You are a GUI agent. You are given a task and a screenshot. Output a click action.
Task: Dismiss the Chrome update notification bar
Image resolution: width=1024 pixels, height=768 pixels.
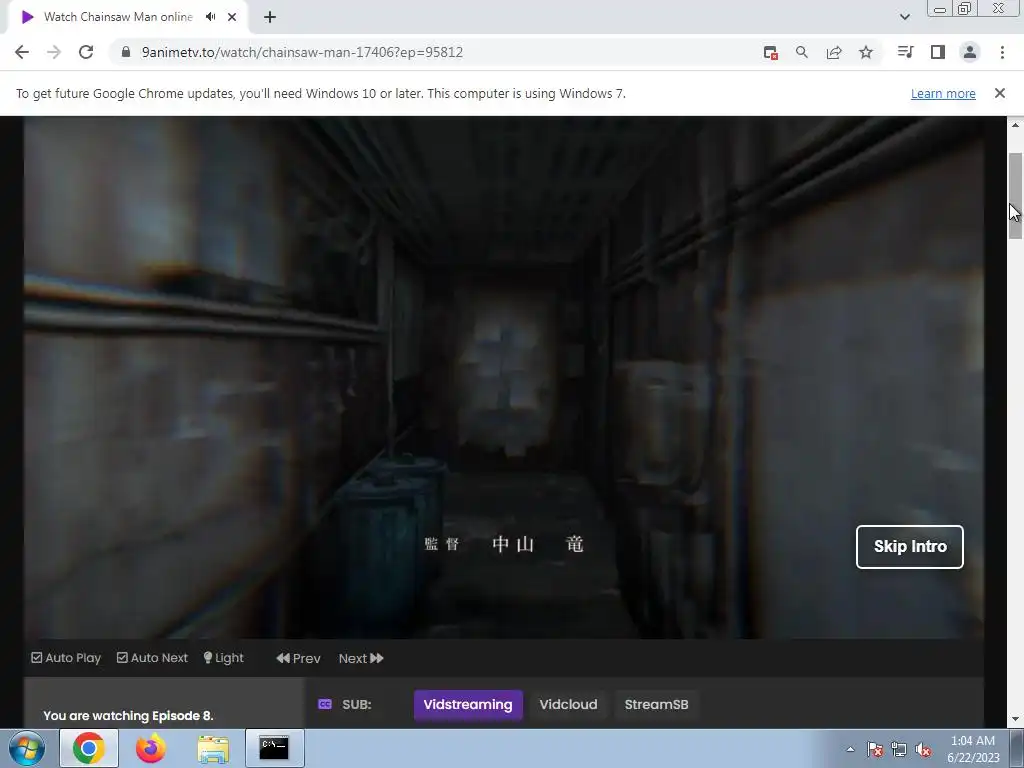click(x=1000, y=93)
